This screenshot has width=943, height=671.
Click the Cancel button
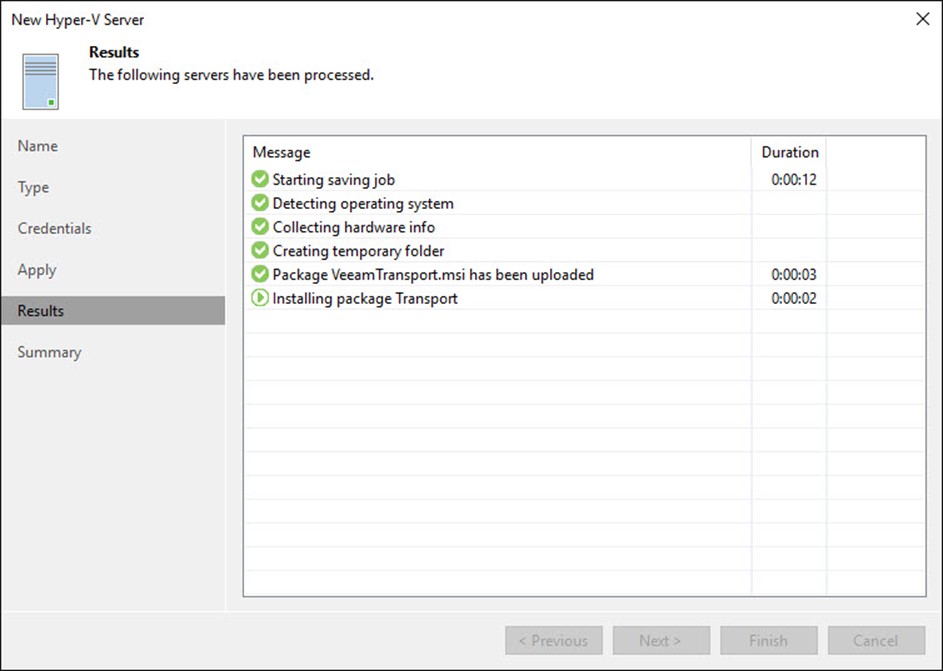tap(876, 640)
